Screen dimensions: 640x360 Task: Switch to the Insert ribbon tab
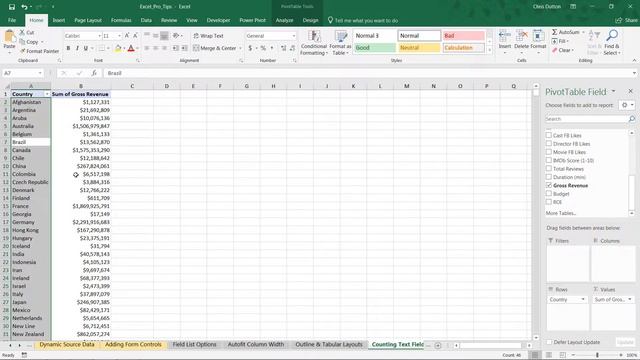pyautogui.click(x=58, y=20)
